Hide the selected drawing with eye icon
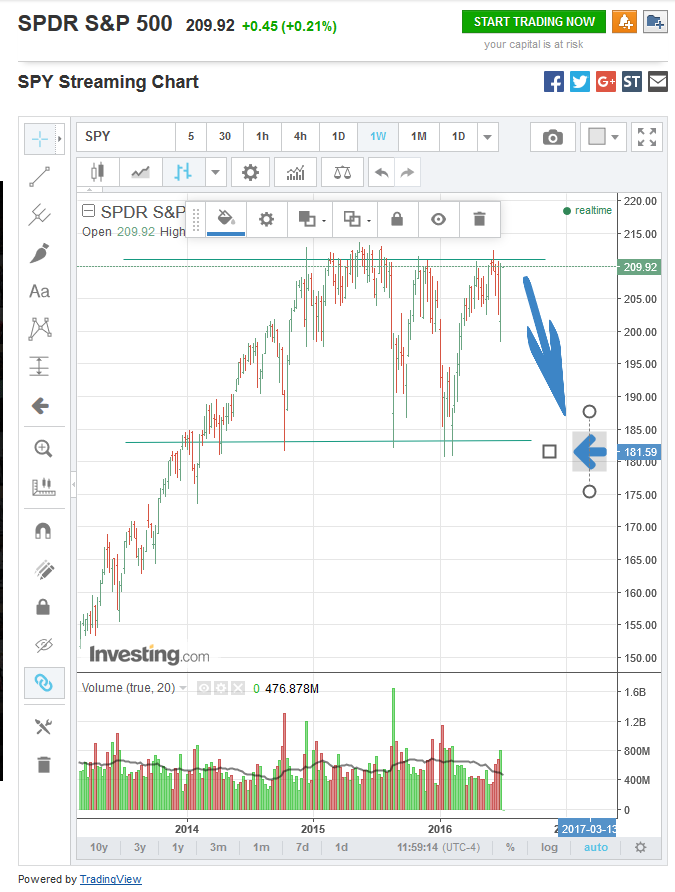 tap(438, 219)
